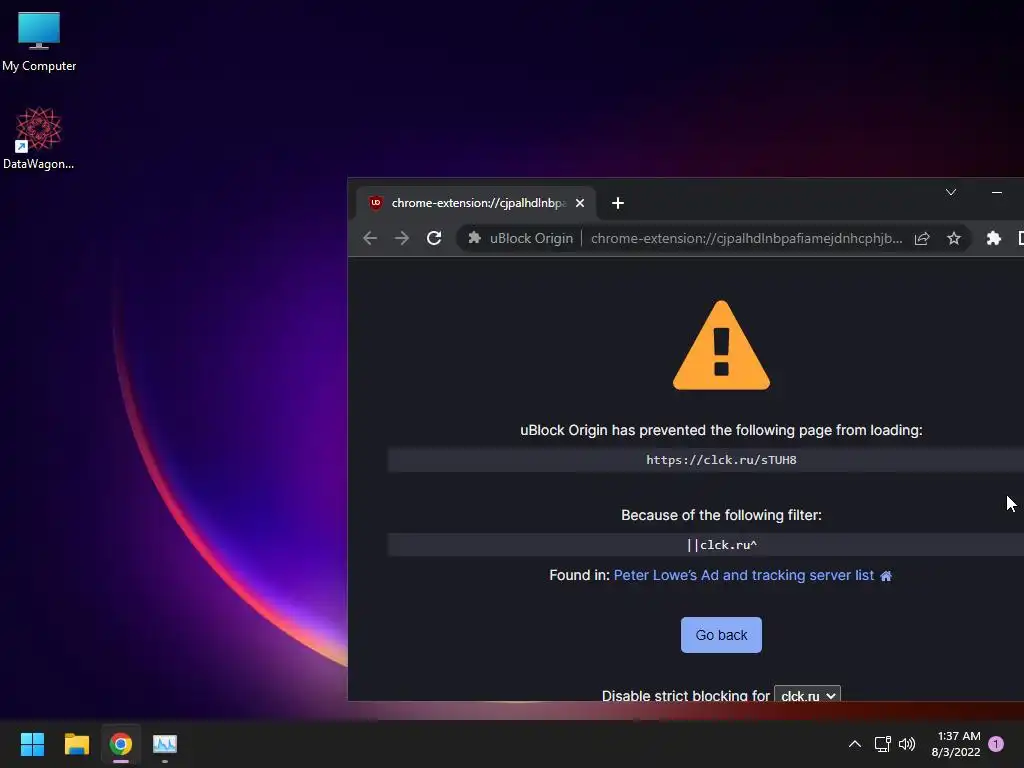The image size is (1024, 768).
Task: Open Peter Lowe's Ad and tracking server list
Action: pyautogui.click(x=743, y=575)
